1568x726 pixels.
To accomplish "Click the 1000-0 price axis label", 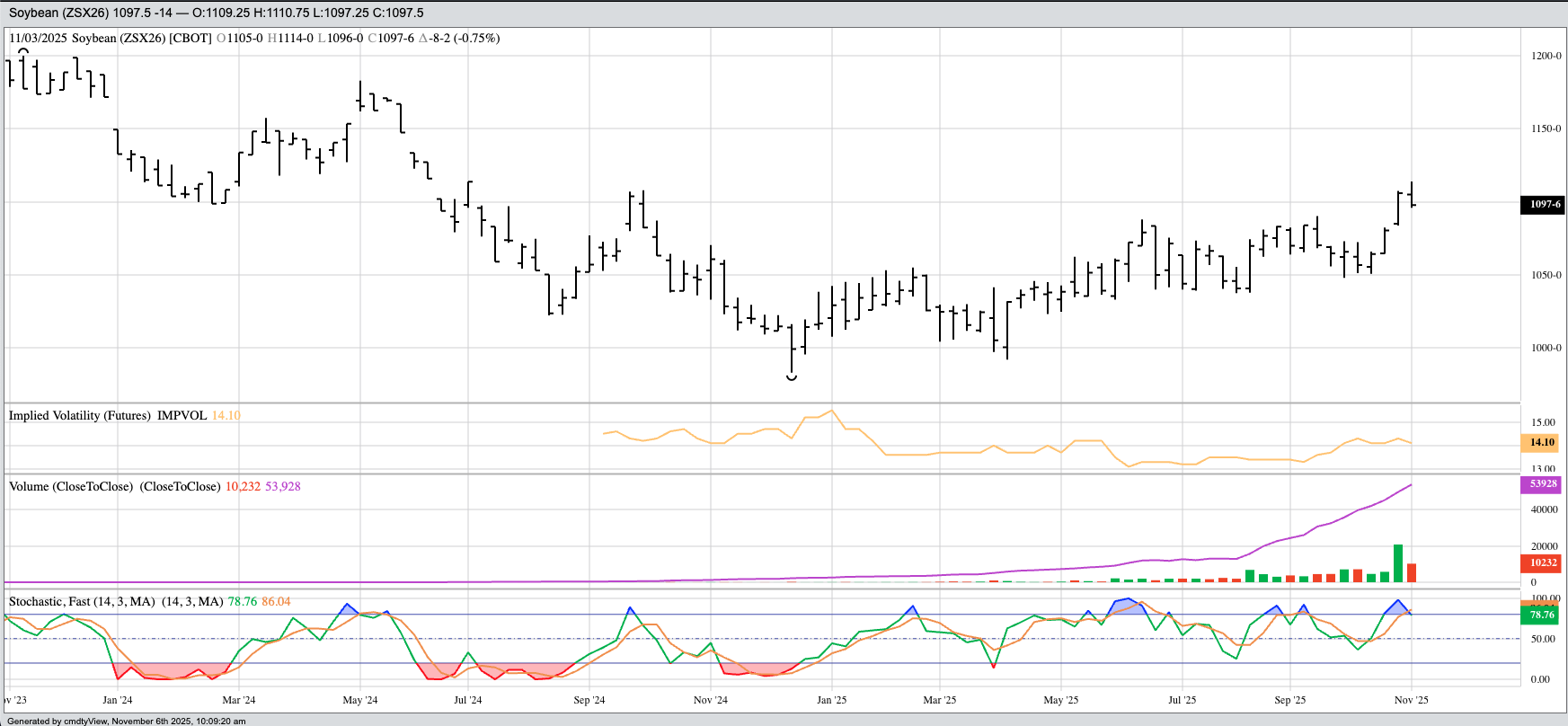I will pyautogui.click(x=1546, y=348).
